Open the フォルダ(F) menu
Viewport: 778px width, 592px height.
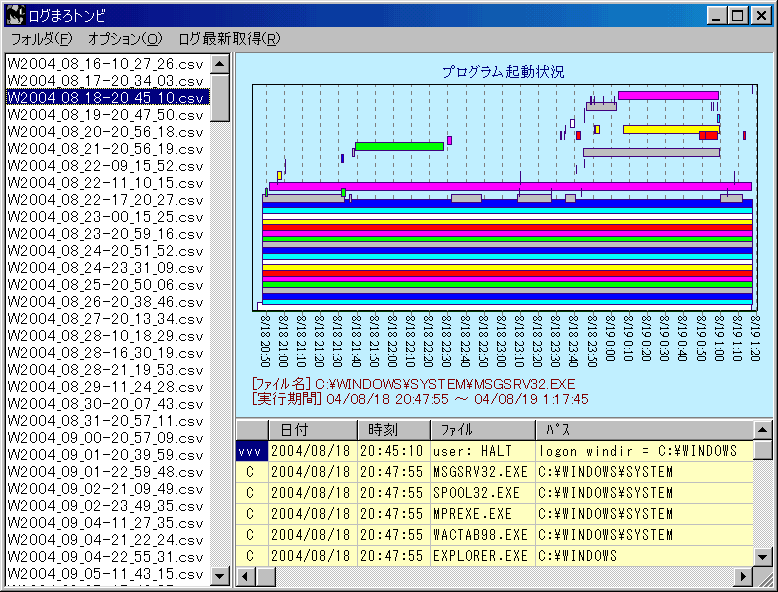(41, 39)
